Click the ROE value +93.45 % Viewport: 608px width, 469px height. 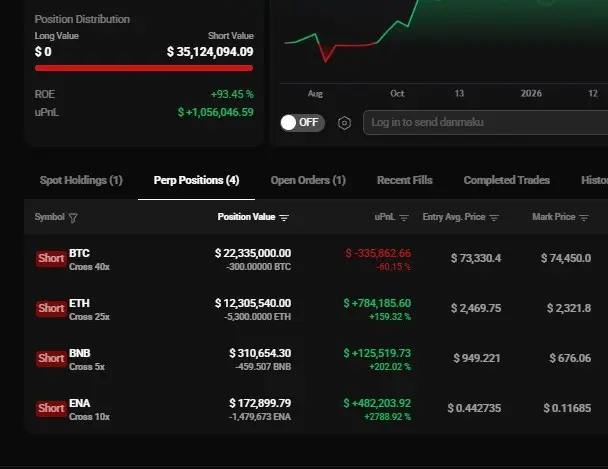click(x=232, y=94)
